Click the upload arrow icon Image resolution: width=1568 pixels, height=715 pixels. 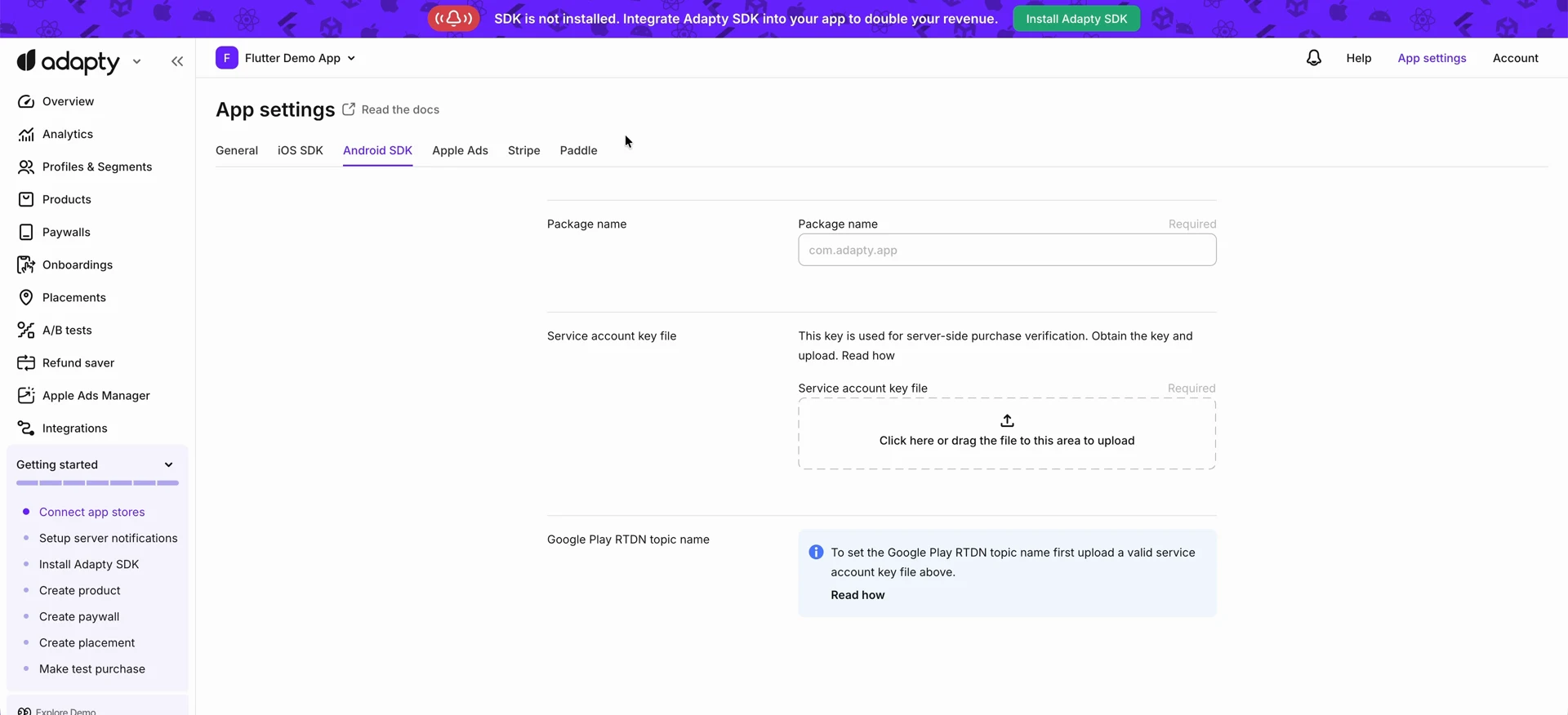click(x=1007, y=420)
